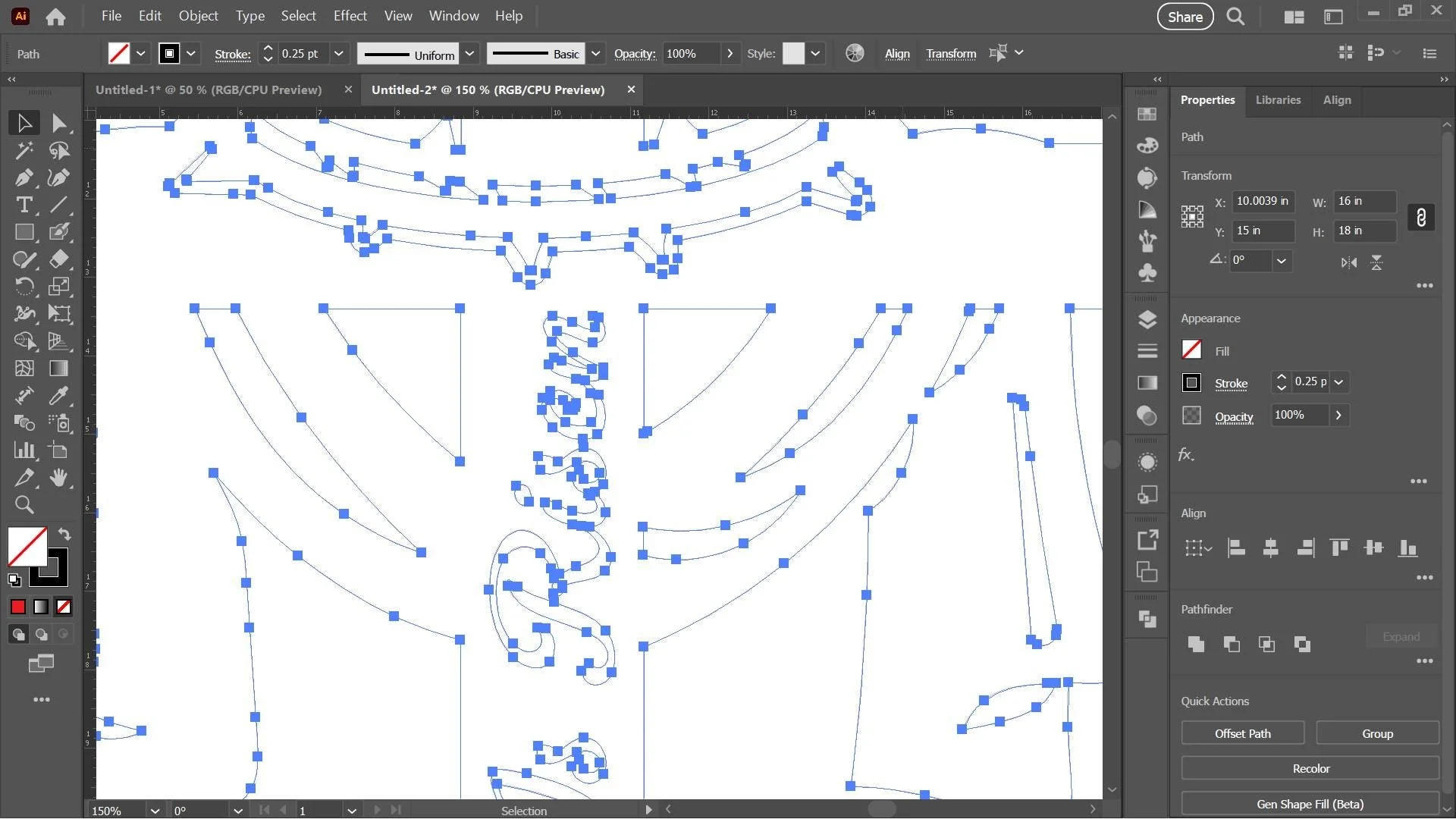This screenshot has width=1456, height=819.
Task: Switch to the Untitled-1 document tab
Action: coord(209,89)
